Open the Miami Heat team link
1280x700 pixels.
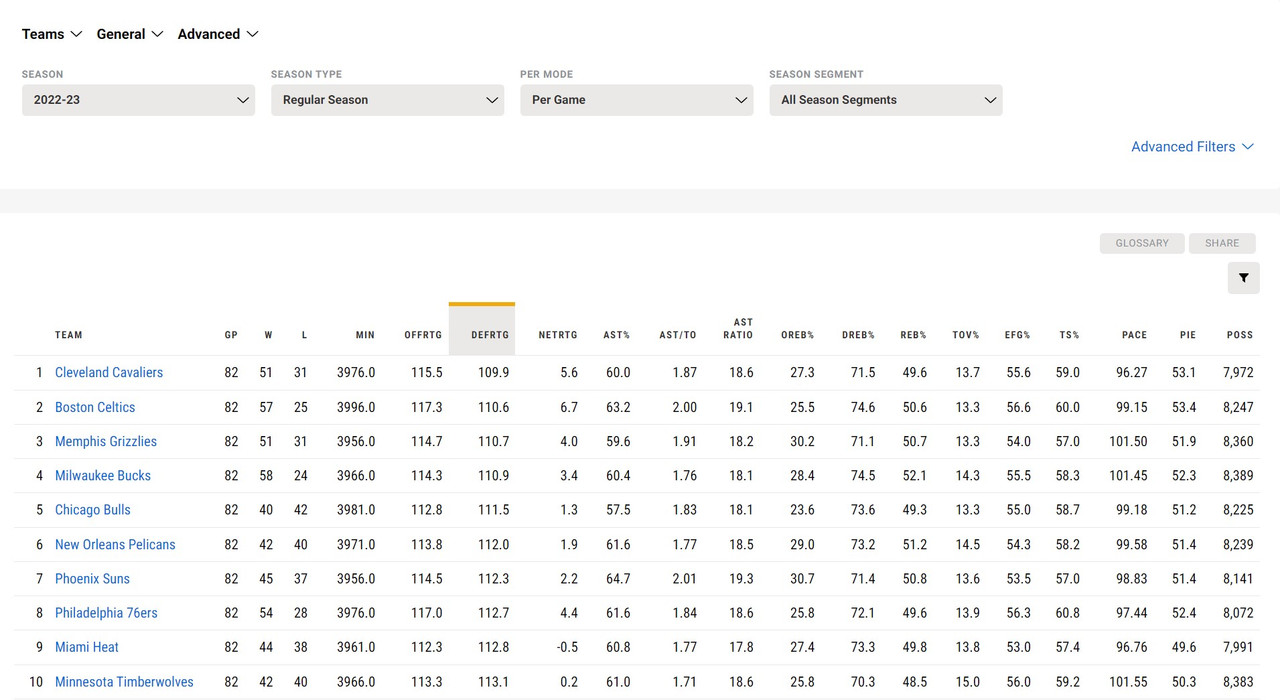point(87,646)
